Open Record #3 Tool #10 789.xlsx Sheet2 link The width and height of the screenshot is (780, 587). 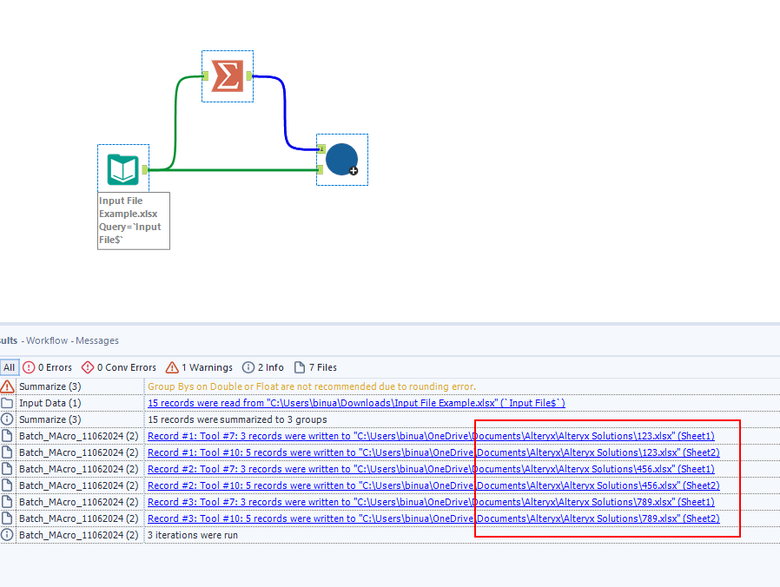click(x=433, y=518)
